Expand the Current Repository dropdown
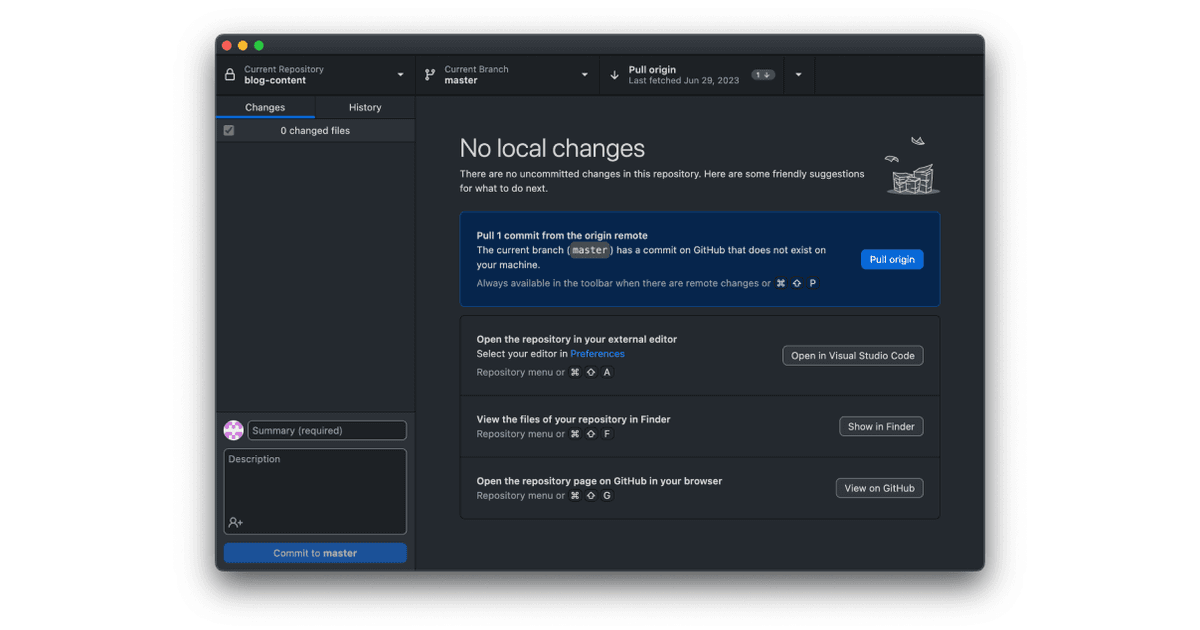 coord(400,75)
